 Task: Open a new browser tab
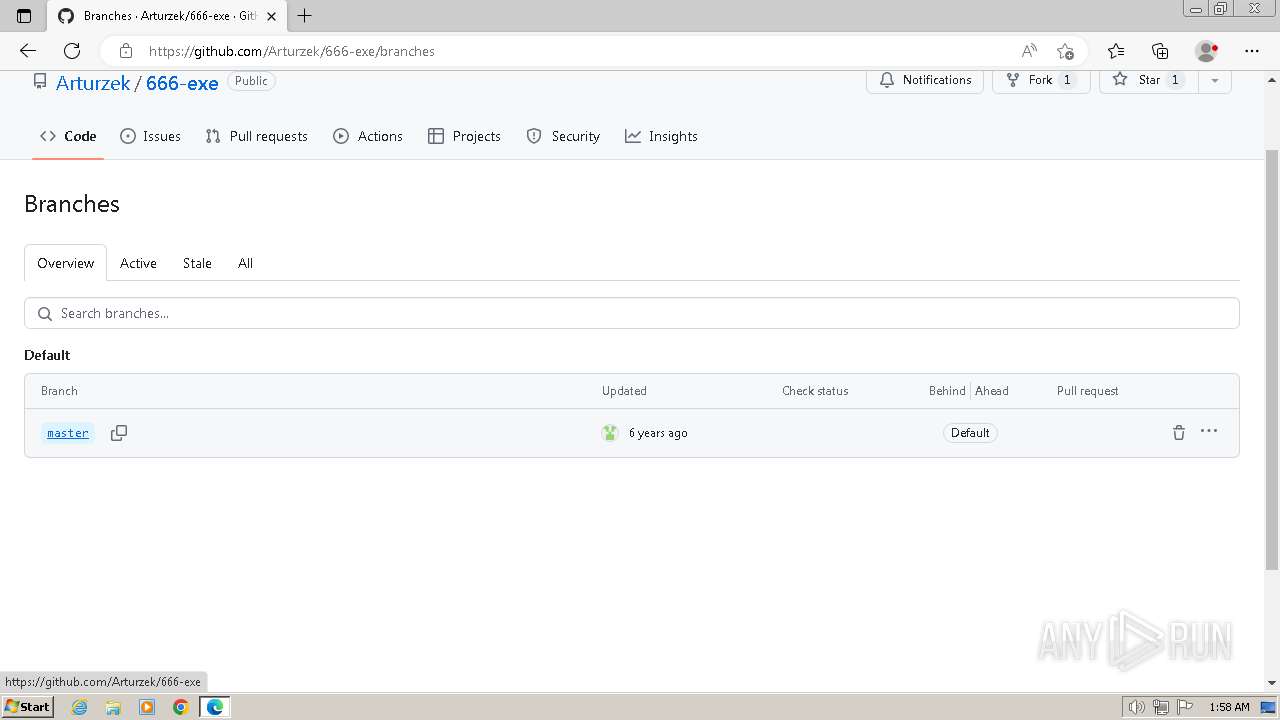[x=305, y=15]
